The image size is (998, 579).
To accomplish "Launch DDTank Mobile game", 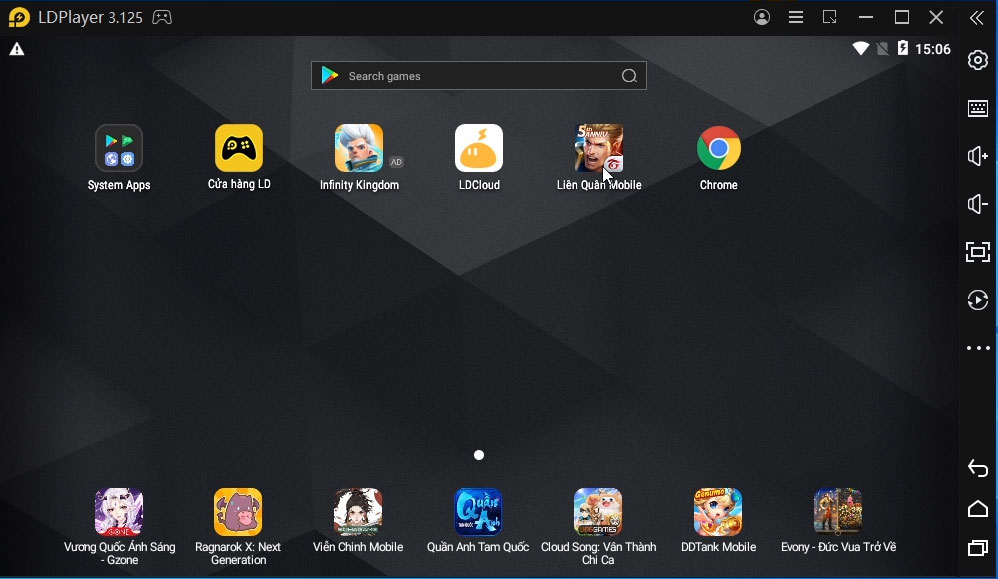I will click(718, 513).
